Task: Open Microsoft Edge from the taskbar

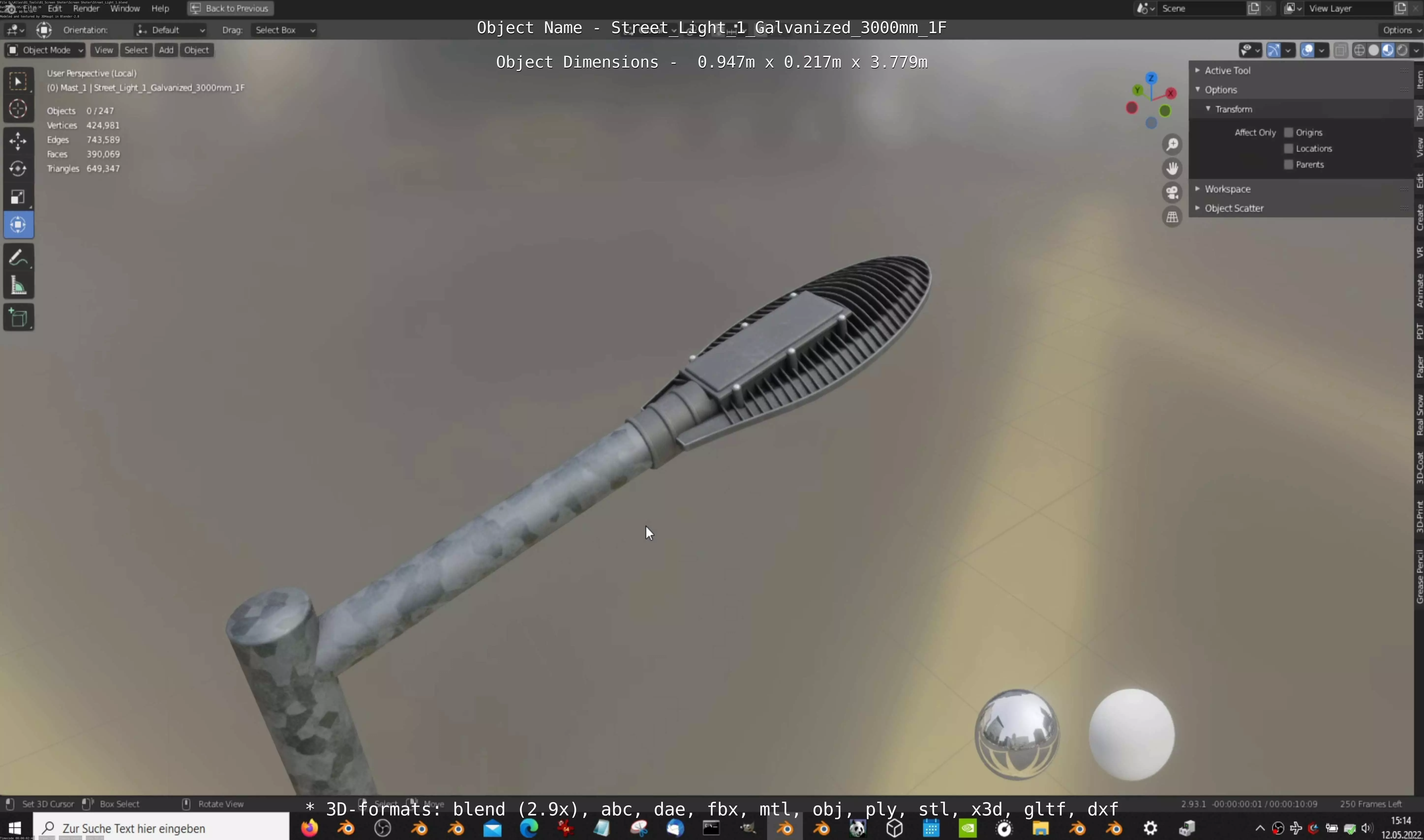Action: [529, 828]
